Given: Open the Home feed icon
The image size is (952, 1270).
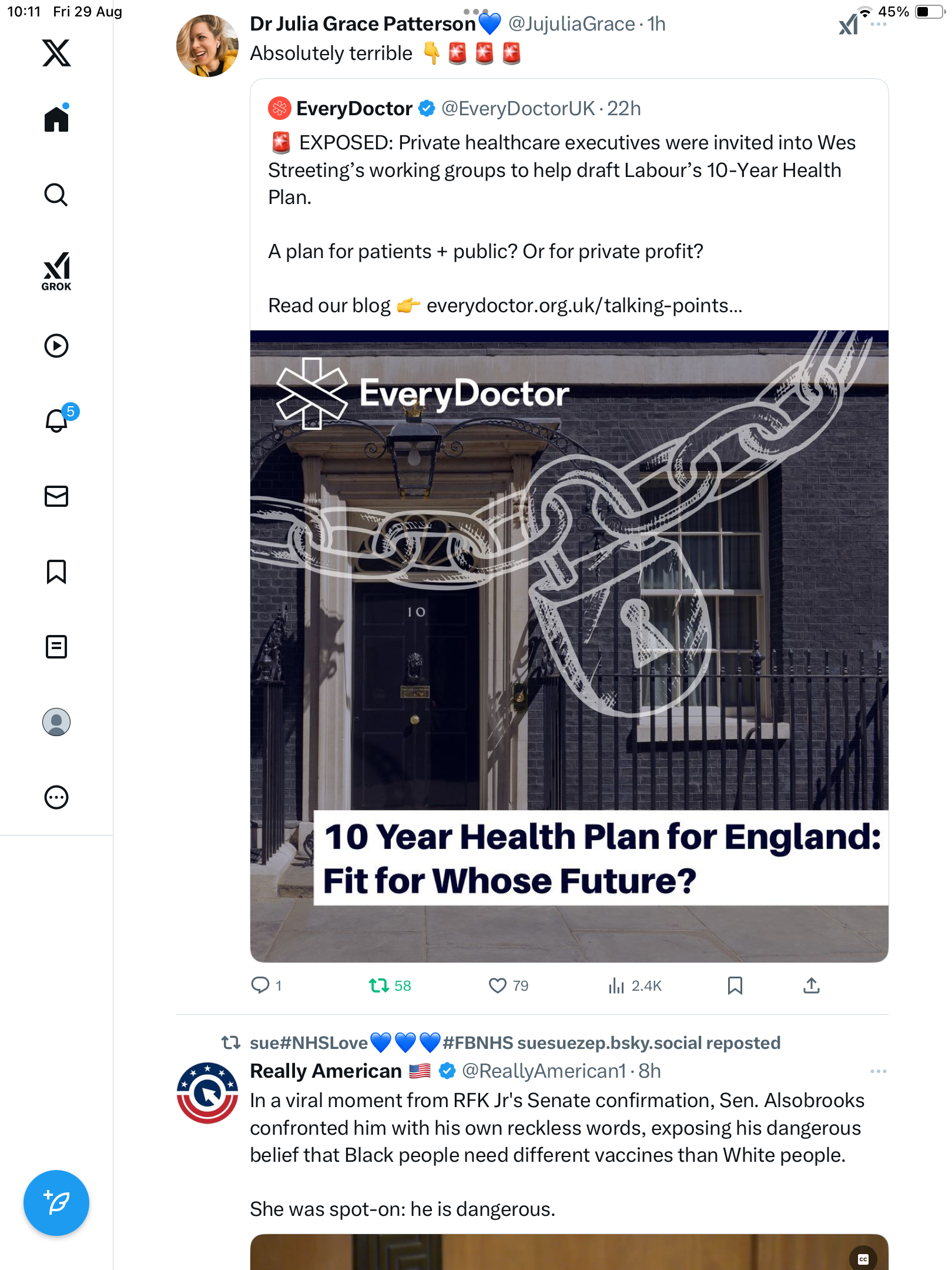Looking at the screenshot, I should tap(56, 119).
